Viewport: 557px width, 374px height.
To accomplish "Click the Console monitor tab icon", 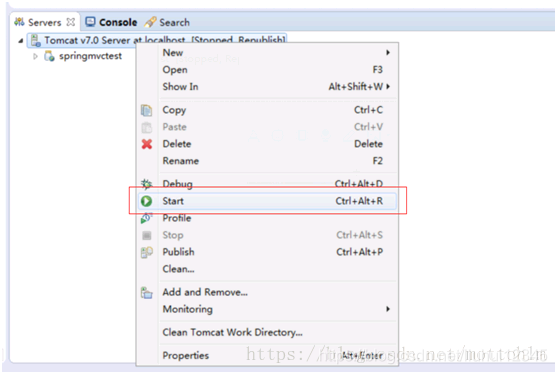I will (90, 22).
